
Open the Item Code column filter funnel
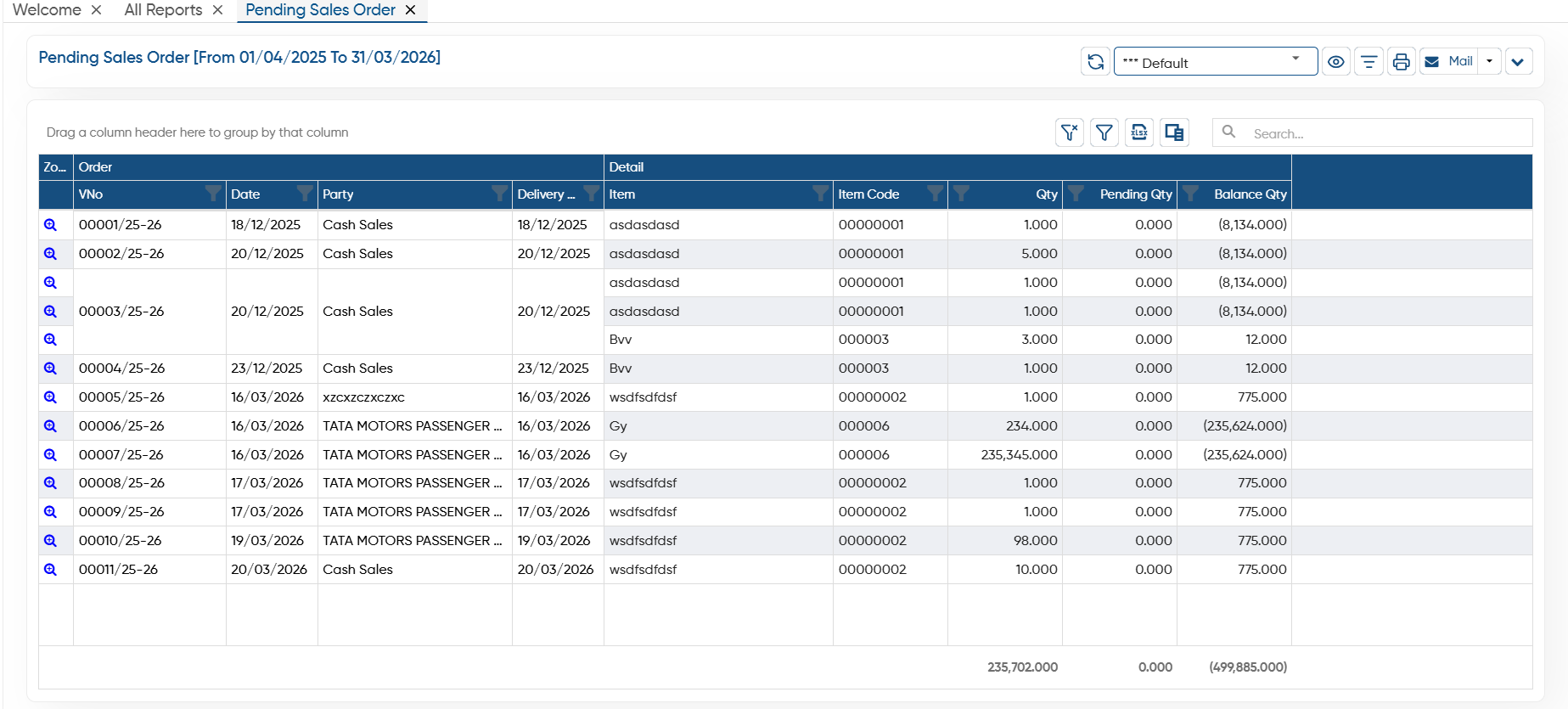click(935, 194)
